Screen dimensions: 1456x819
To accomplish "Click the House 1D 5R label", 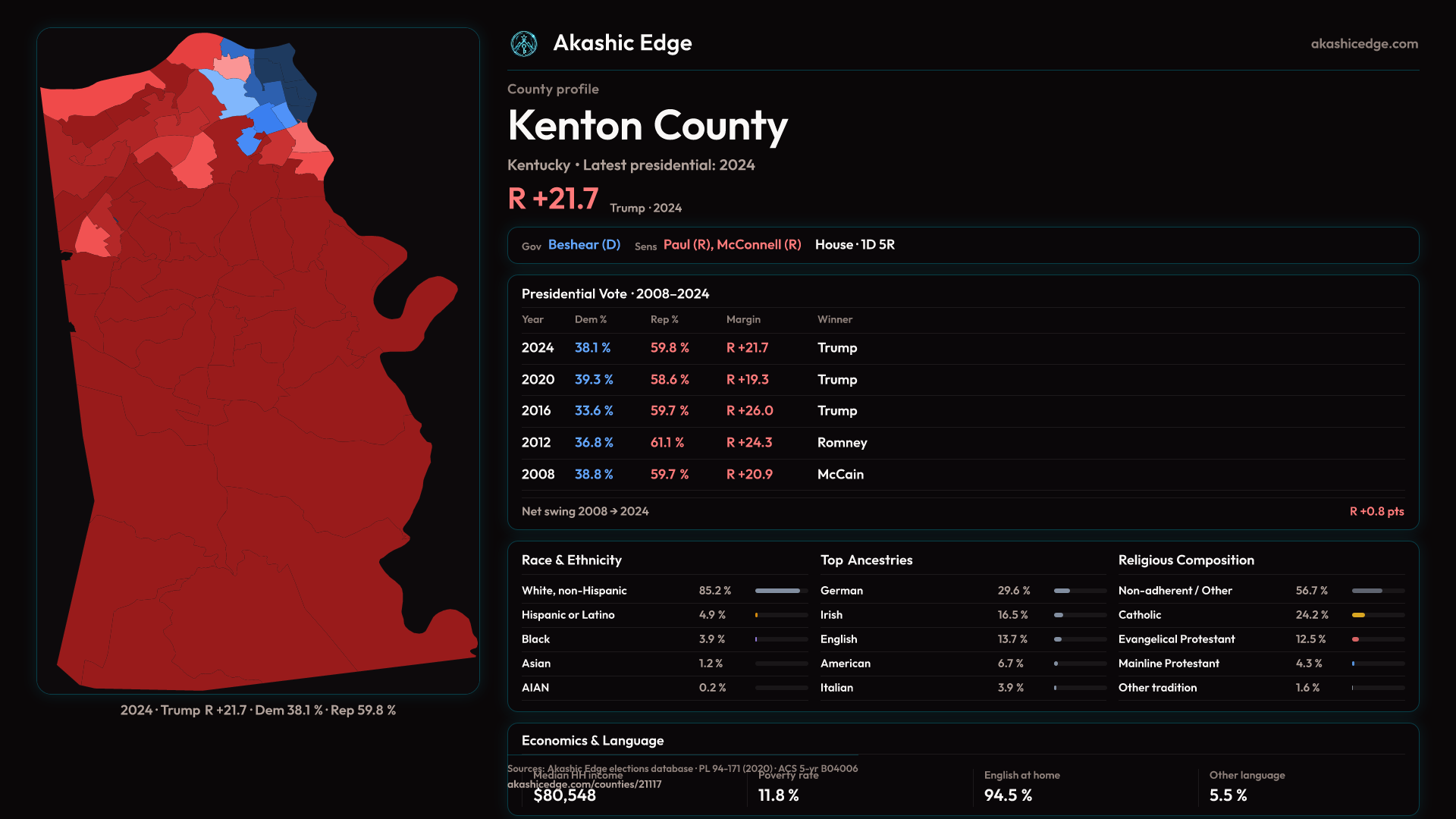I will (855, 245).
